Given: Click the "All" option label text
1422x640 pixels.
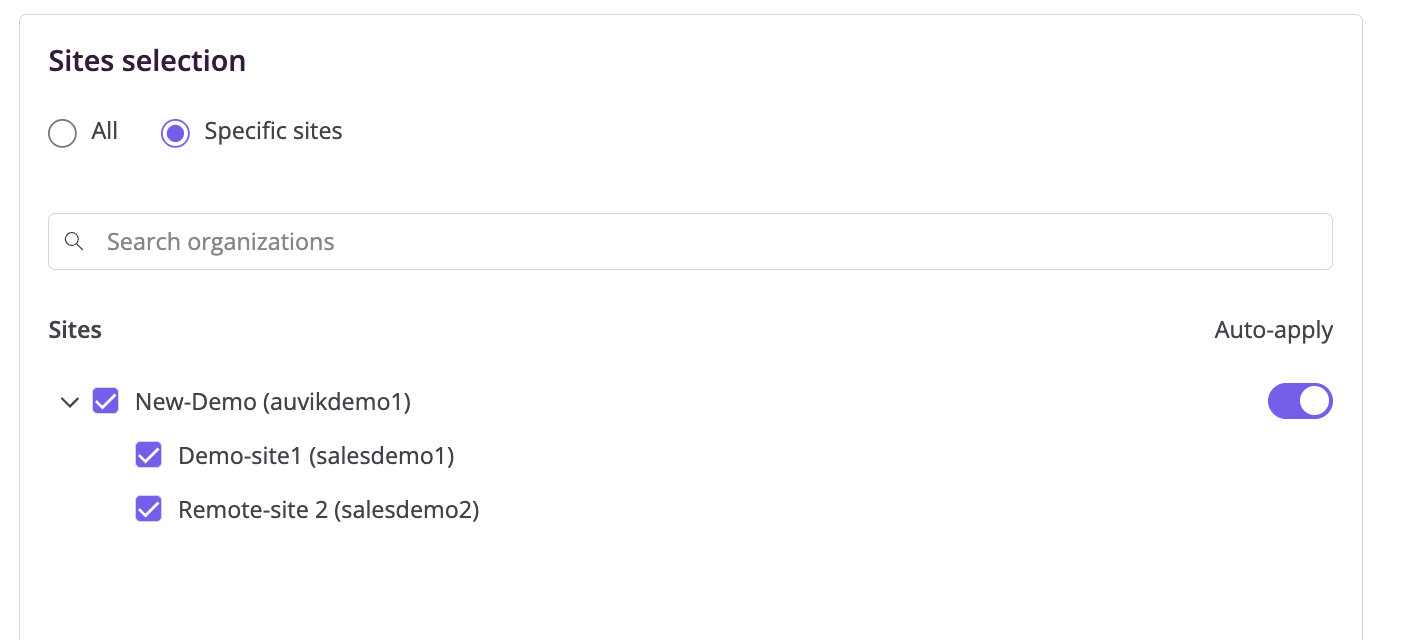Looking at the screenshot, I should [x=105, y=131].
